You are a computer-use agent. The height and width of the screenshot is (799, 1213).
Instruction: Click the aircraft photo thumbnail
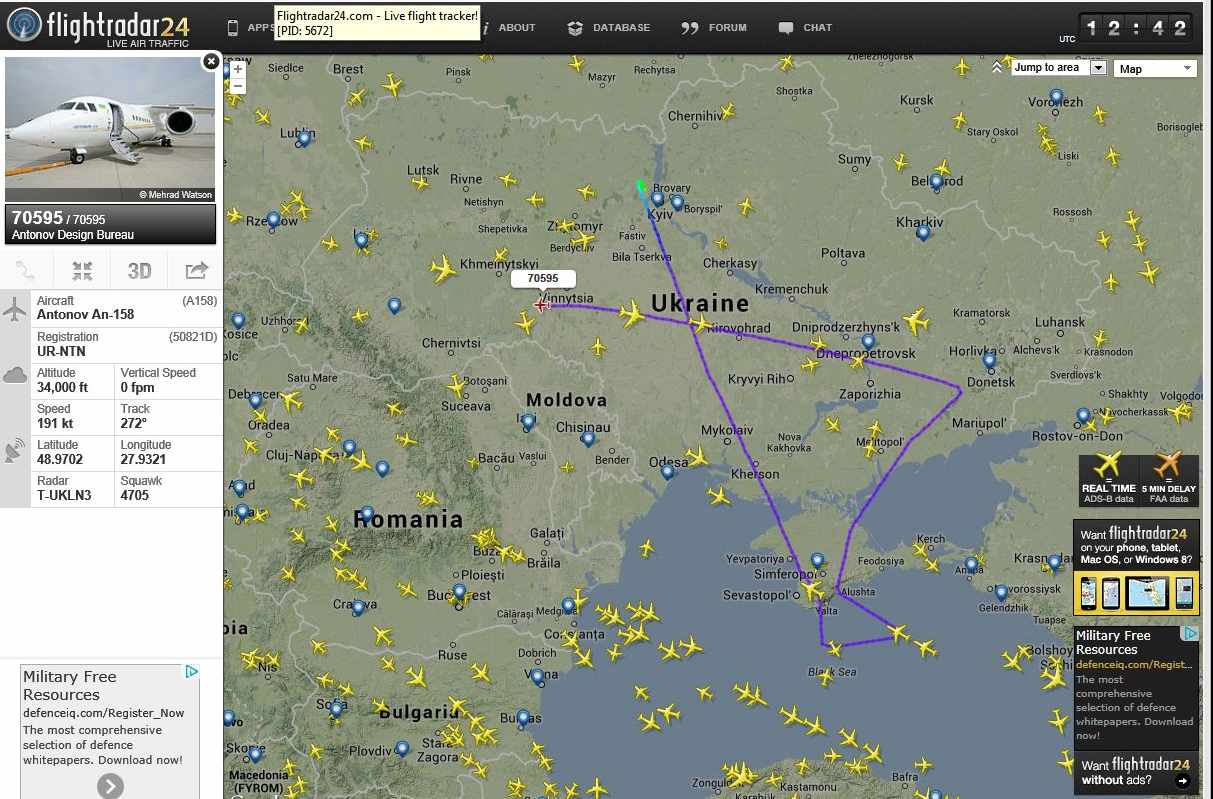point(110,130)
